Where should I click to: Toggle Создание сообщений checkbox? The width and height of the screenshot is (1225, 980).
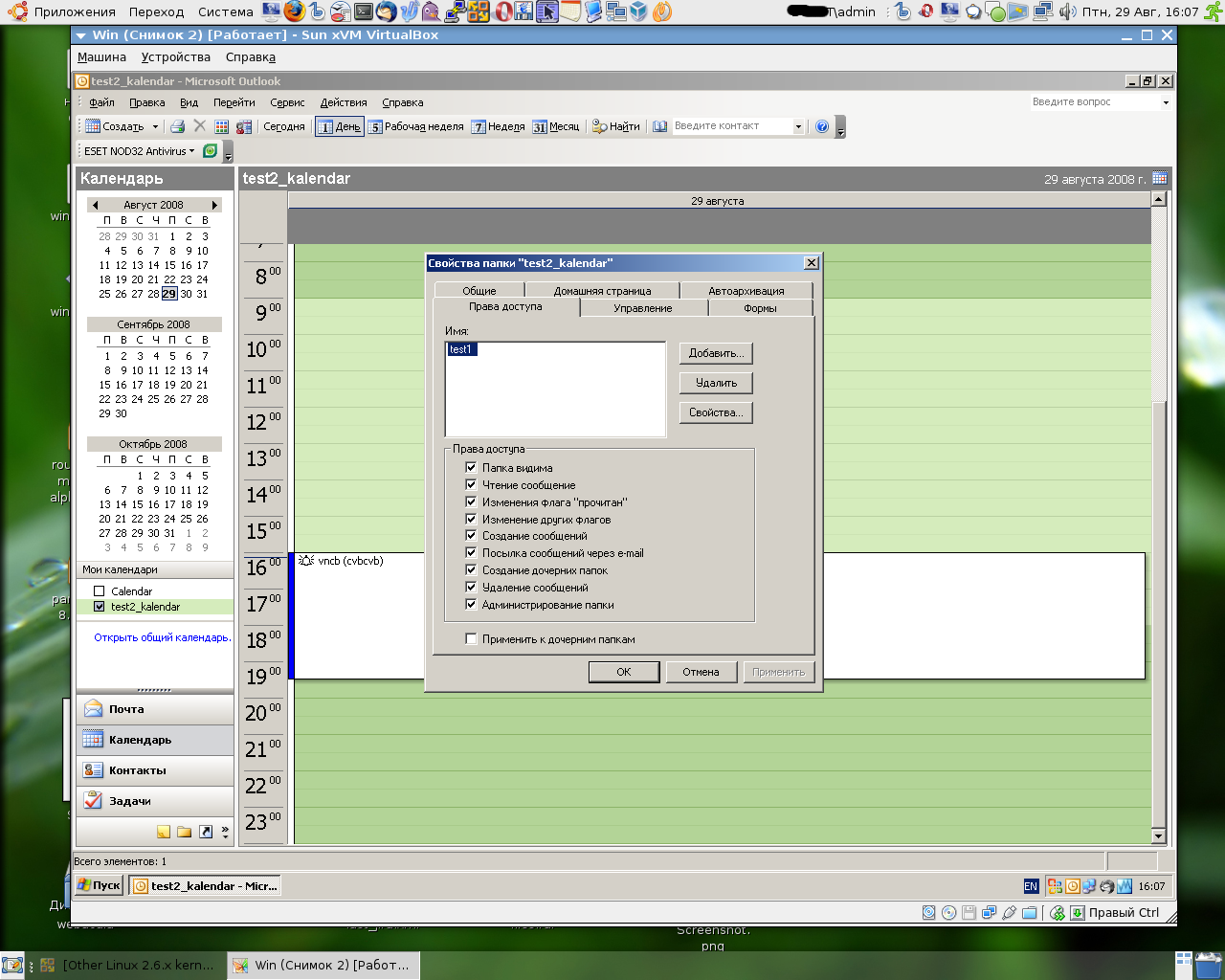[471, 535]
